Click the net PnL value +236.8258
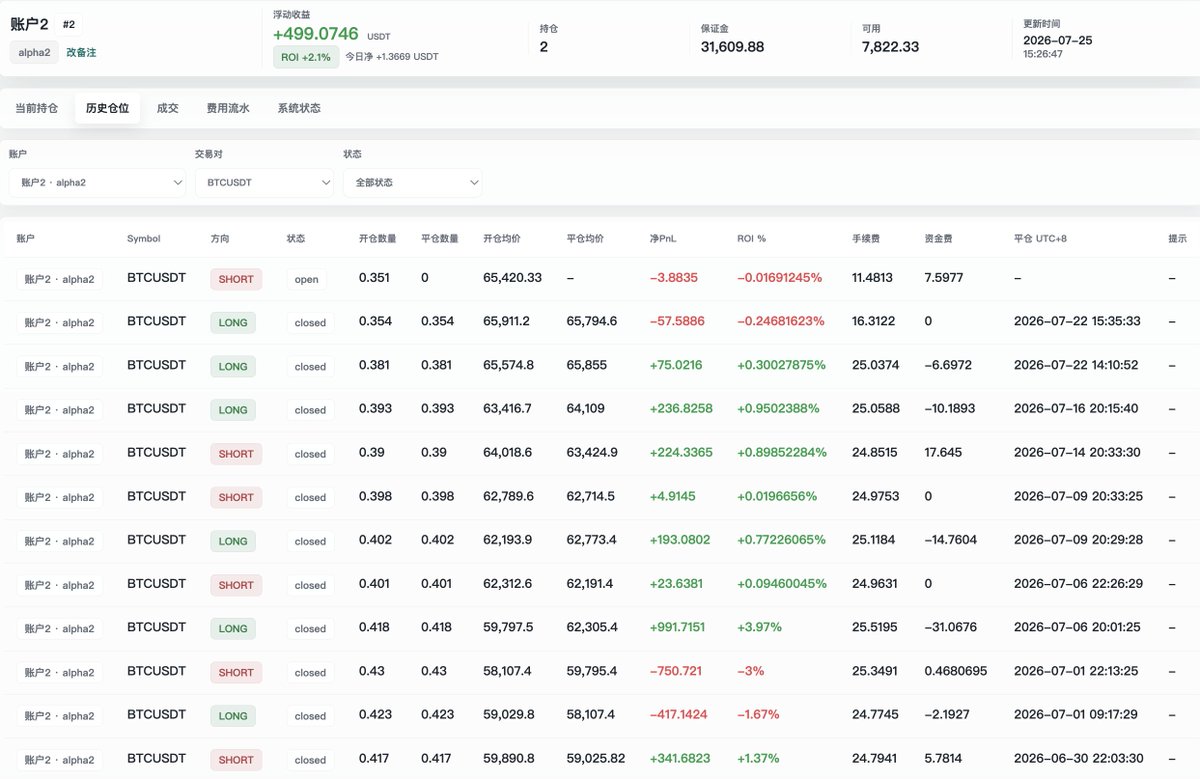Viewport: 1200px width, 779px height. click(x=681, y=409)
